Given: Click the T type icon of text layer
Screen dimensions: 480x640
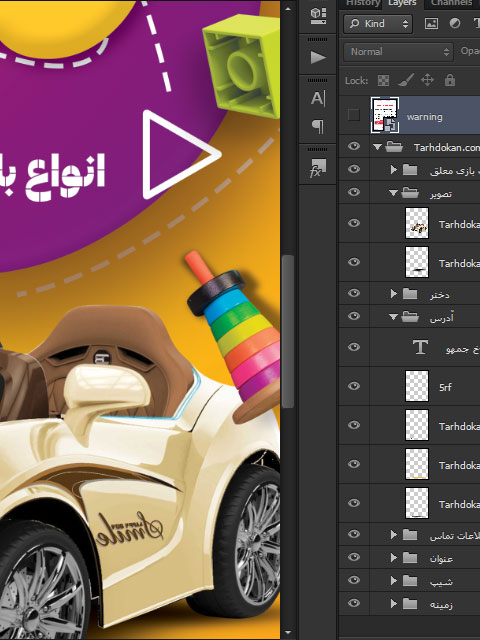Looking at the screenshot, I should (420, 347).
